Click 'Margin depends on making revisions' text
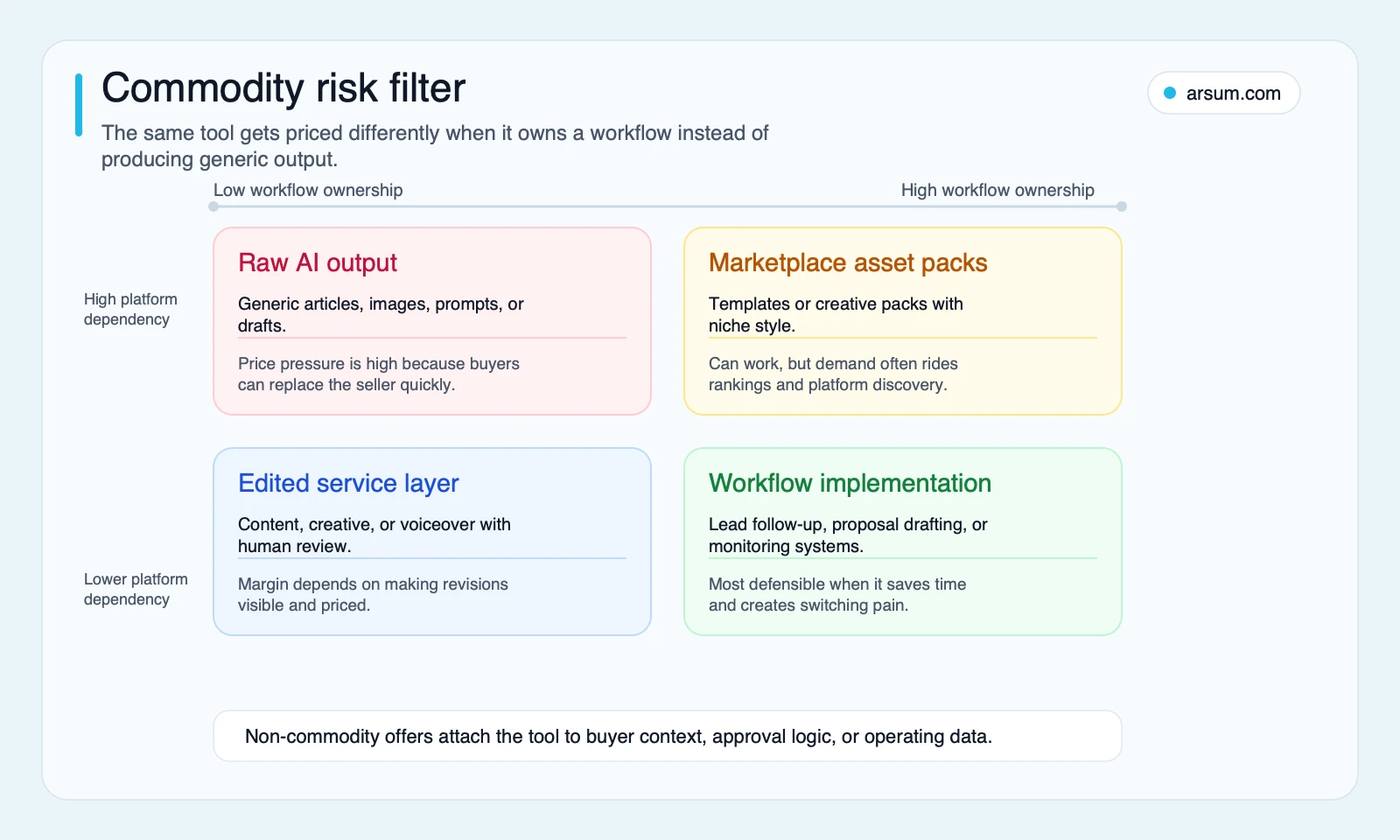1400x840 pixels. [373, 594]
